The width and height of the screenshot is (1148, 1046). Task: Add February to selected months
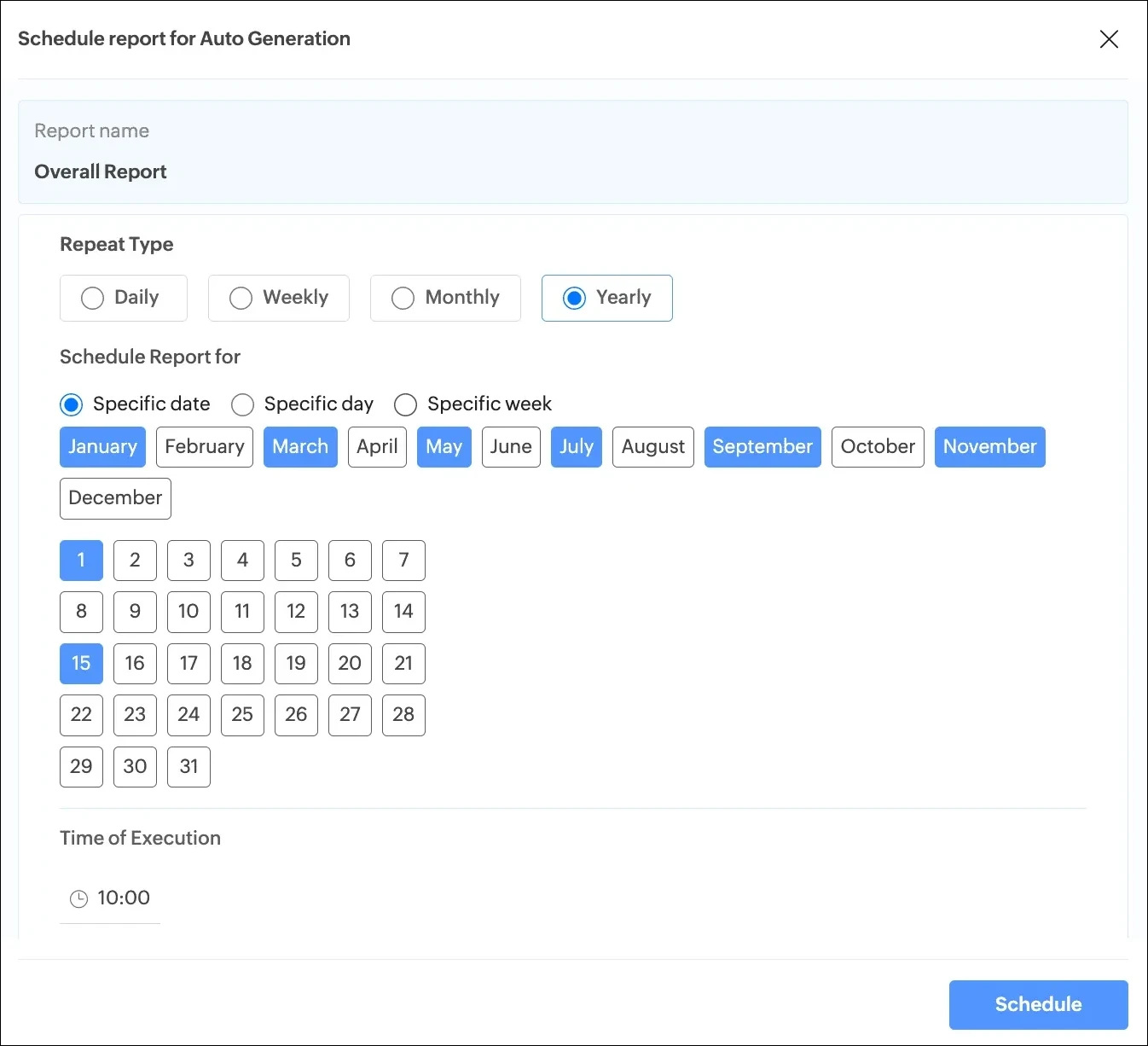[204, 447]
